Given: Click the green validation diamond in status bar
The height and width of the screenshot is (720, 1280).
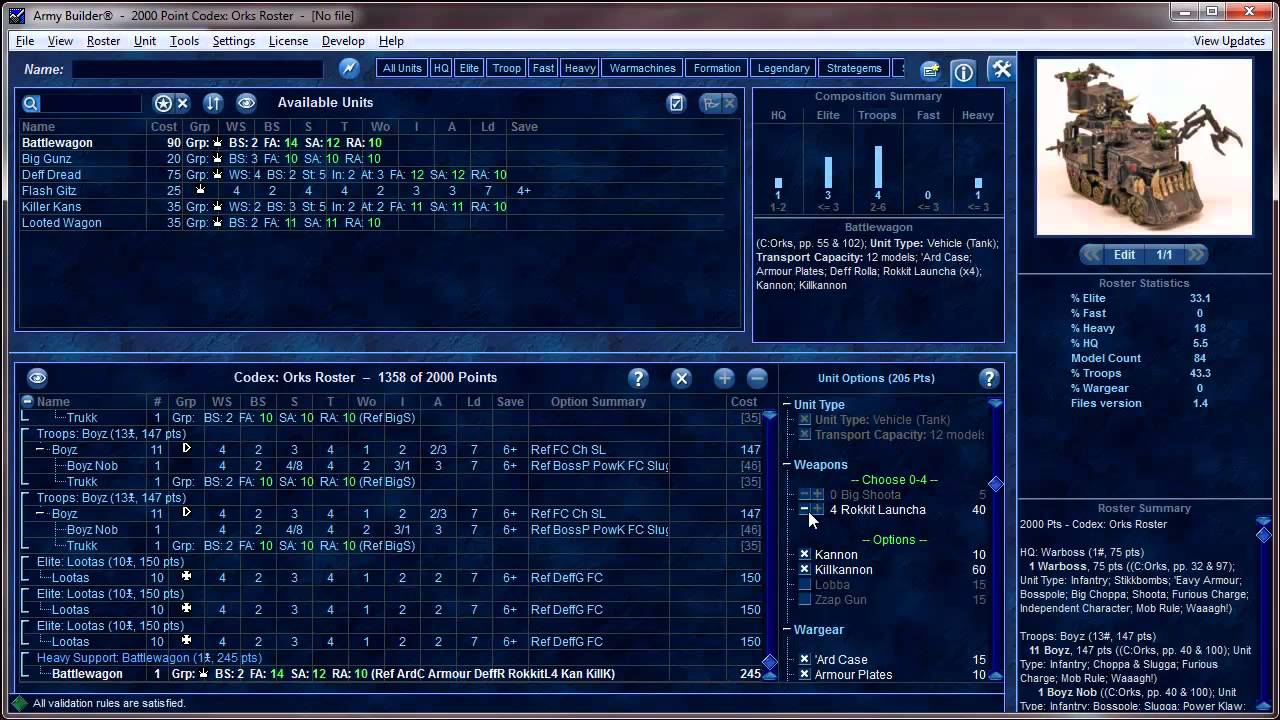Looking at the screenshot, I should coord(19,703).
